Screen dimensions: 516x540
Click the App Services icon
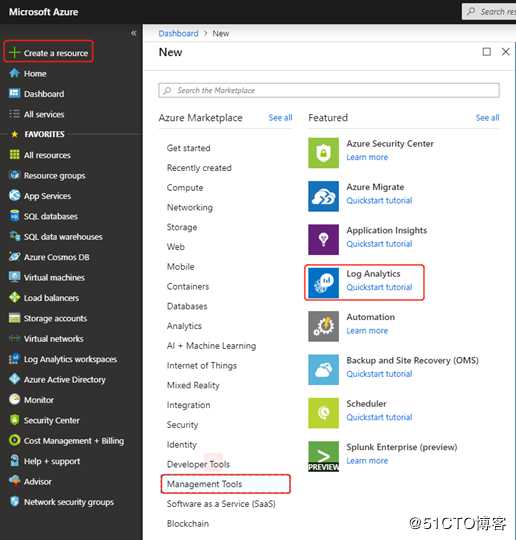pos(14,195)
